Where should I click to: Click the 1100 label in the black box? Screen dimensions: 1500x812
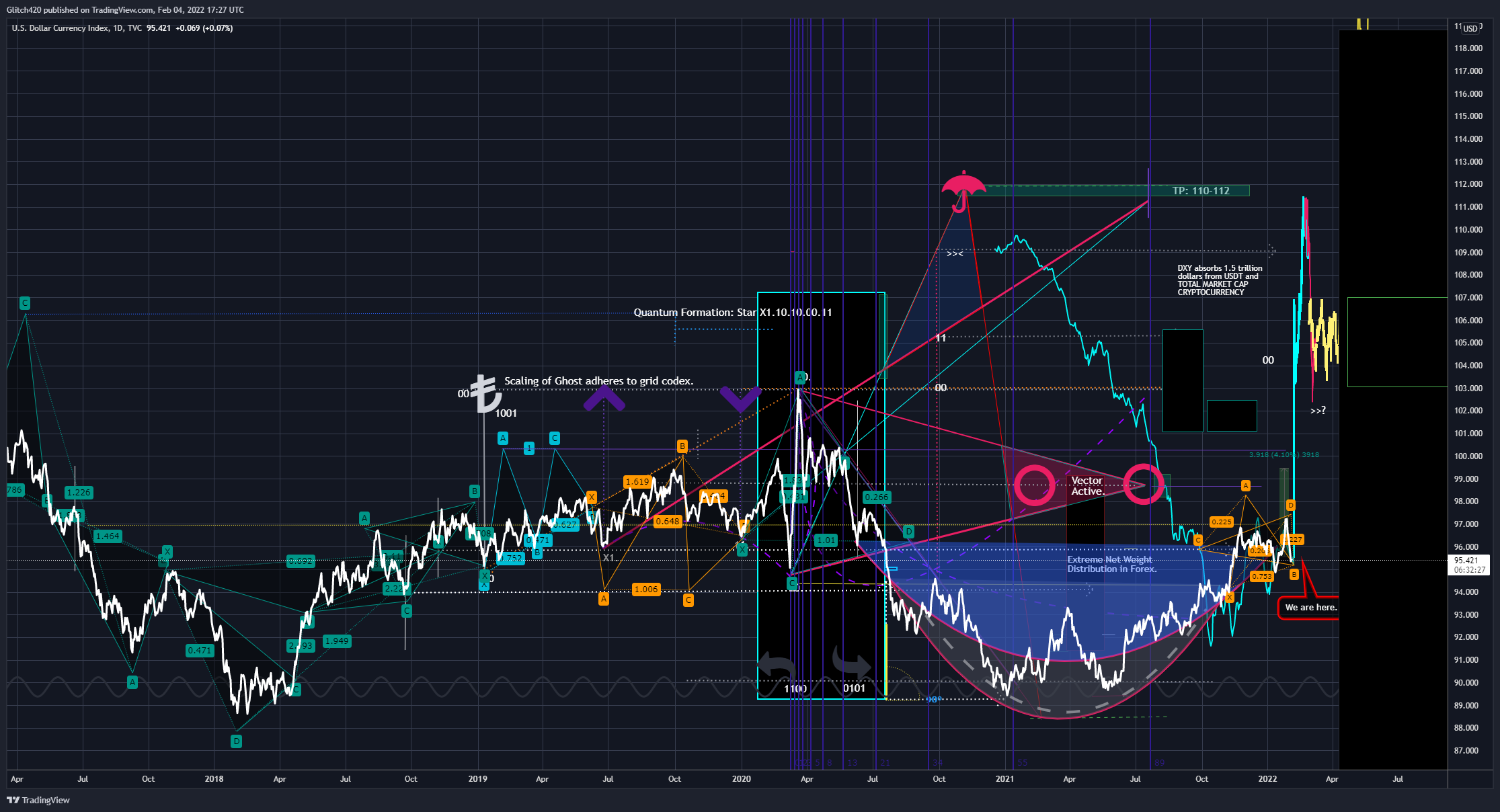[x=795, y=689]
